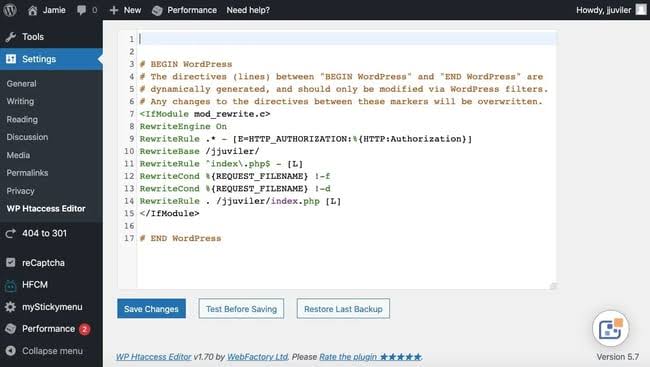Open the user avatar at top right

click(641, 10)
